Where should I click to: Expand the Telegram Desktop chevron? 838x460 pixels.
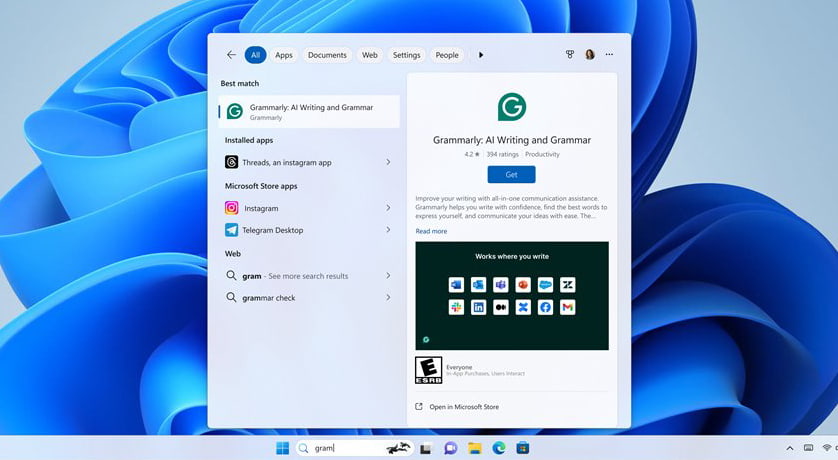coord(388,230)
